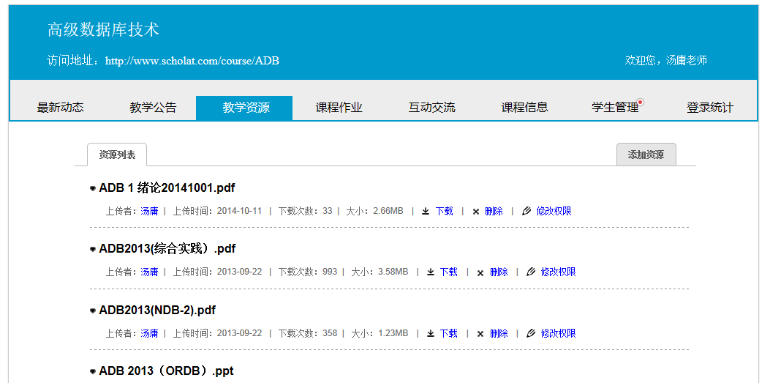Click the 下载 link for ADB2013(综合实践).pdf
Screen dimensions: 770x383
(x=448, y=272)
